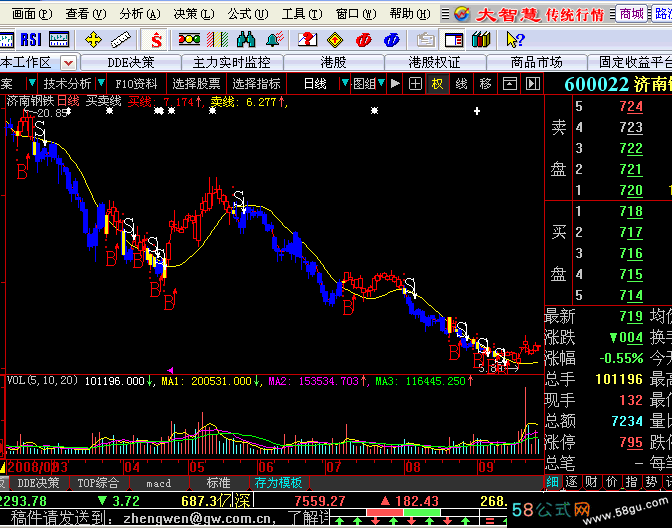Switch to the 主力实时监控 tab
This screenshot has width=672, height=528.
tap(232, 63)
